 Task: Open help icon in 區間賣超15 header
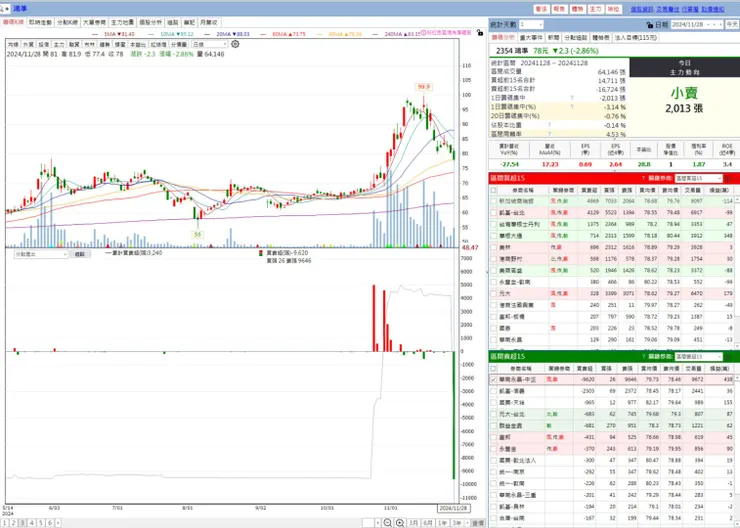point(643,356)
